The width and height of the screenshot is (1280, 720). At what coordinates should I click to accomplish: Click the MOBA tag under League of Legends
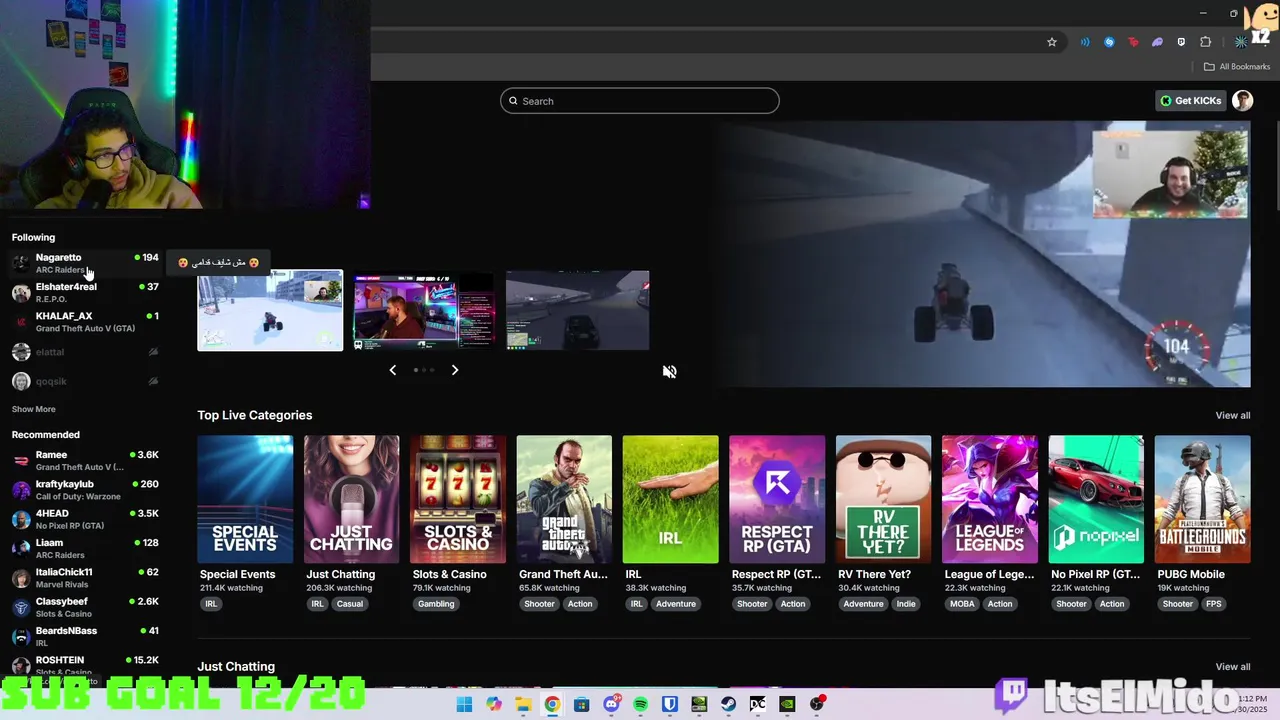(x=962, y=604)
